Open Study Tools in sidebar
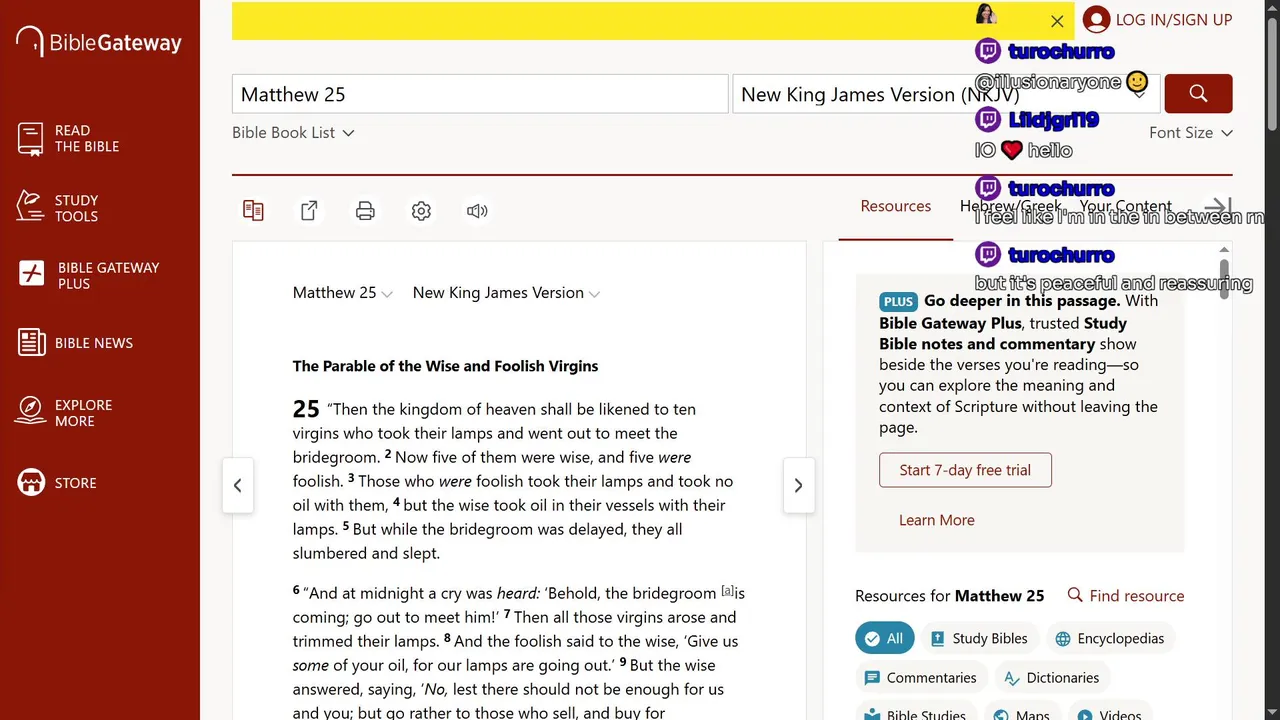The width and height of the screenshot is (1280, 720). tap(58, 208)
